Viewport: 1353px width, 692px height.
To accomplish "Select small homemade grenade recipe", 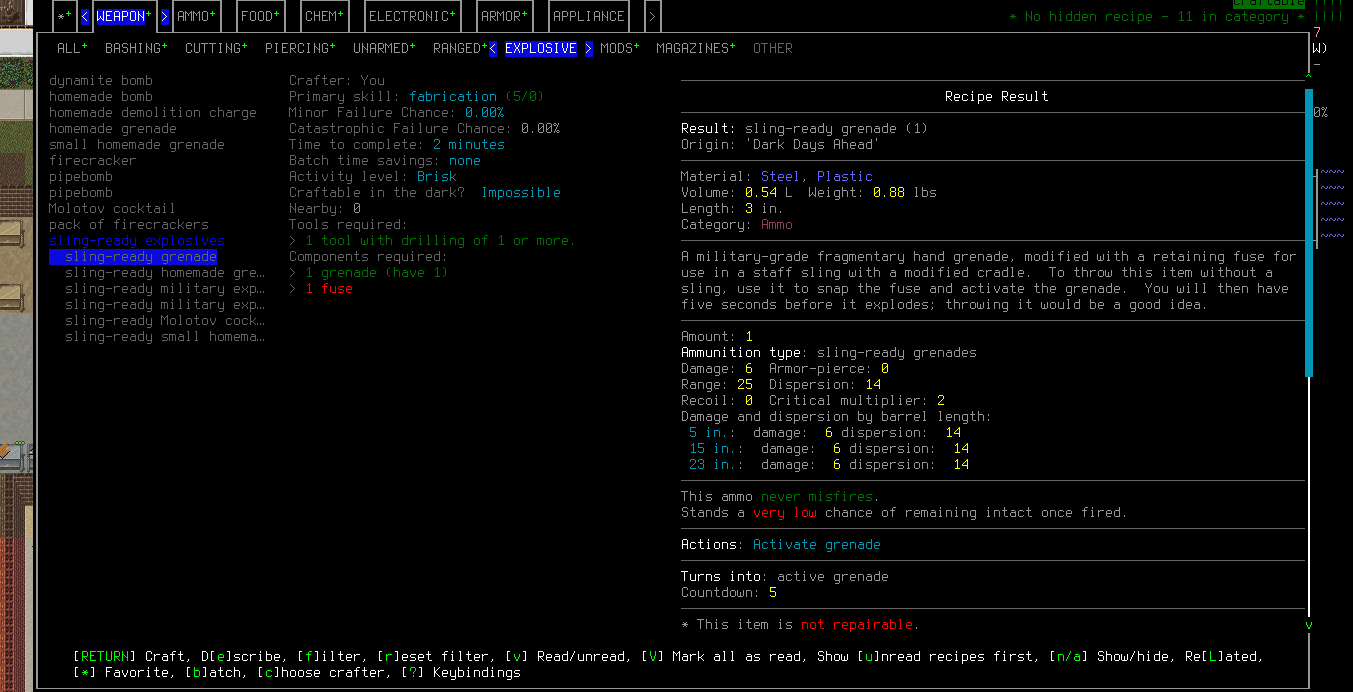I will click(x=137, y=144).
